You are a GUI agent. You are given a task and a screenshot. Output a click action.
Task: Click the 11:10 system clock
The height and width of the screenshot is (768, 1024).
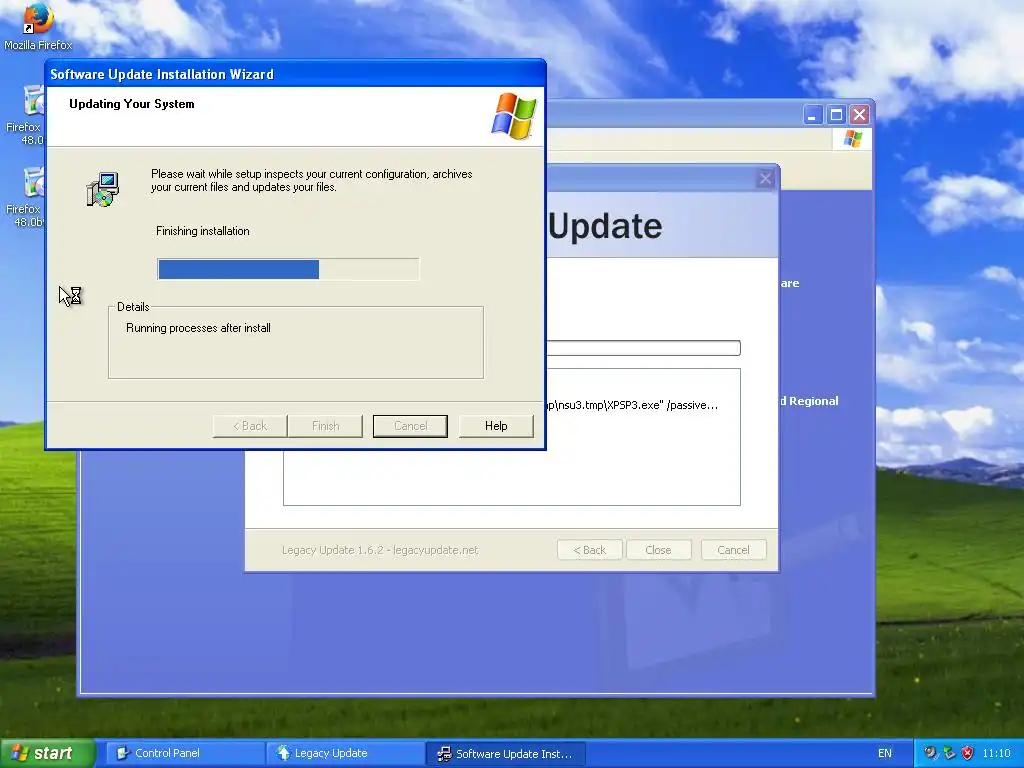tap(997, 753)
